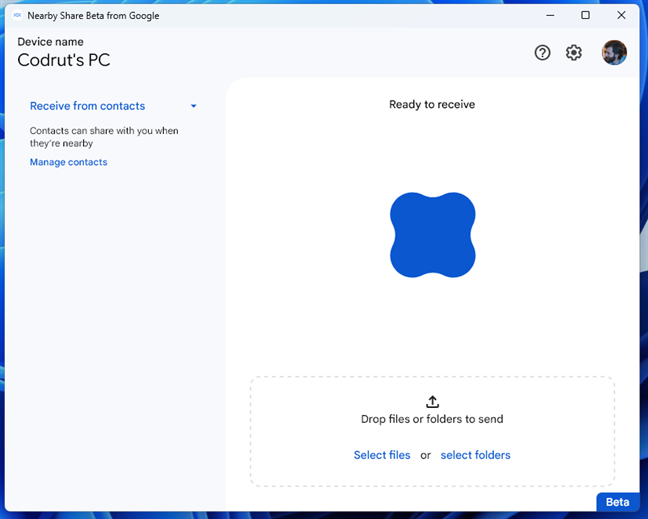Click the Nearby Share Beta window title
The height and width of the screenshot is (519, 648).
tap(93, 15)
